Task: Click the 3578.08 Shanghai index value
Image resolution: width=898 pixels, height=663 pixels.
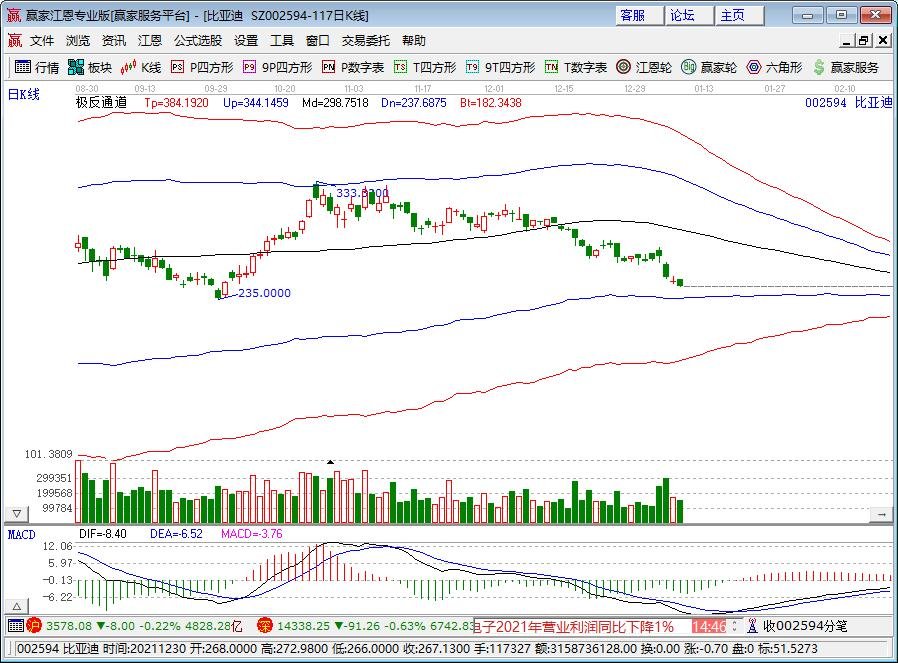Action: tap(69, 626)
